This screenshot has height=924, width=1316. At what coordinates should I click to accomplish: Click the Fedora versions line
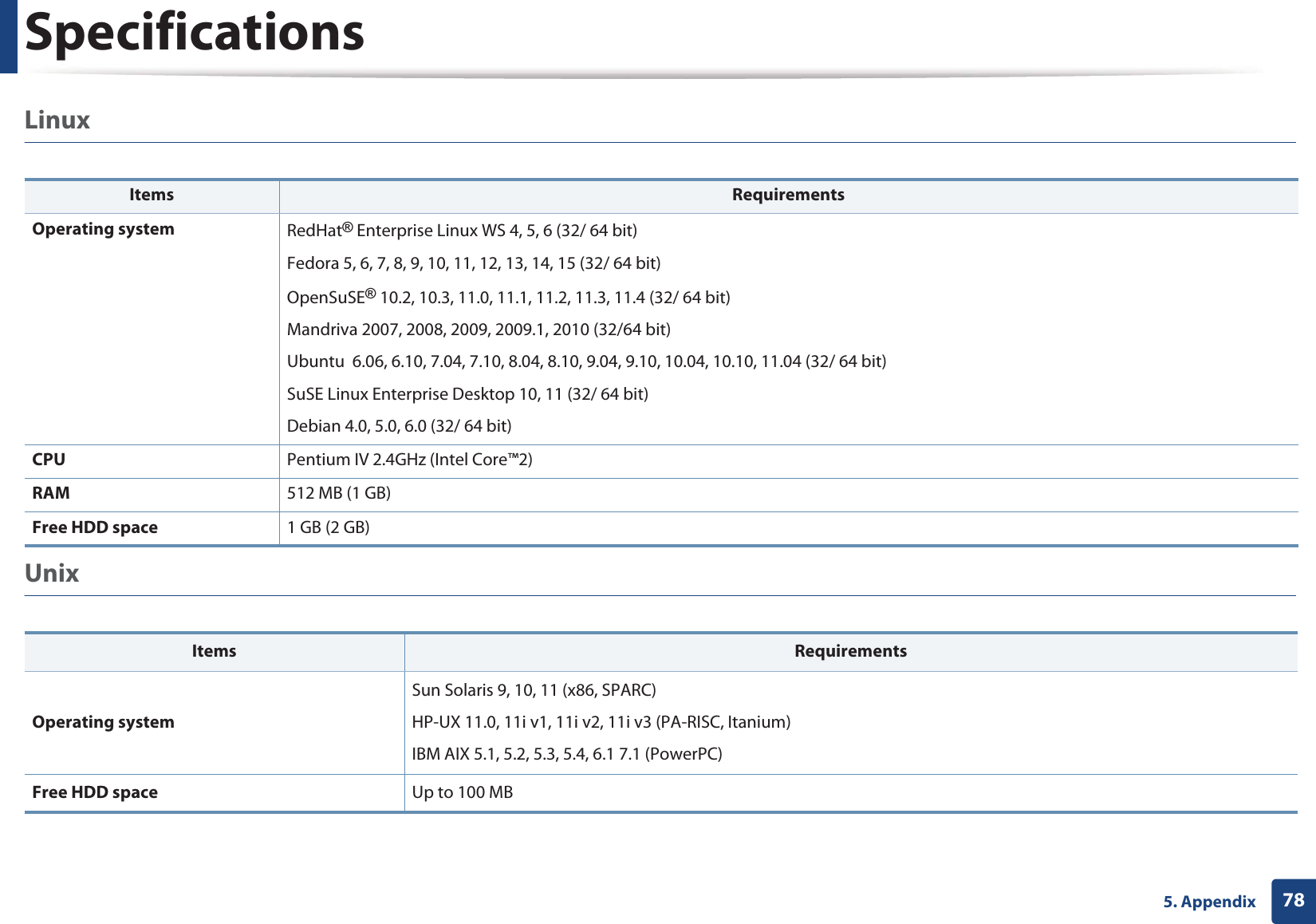coord(474,263)
